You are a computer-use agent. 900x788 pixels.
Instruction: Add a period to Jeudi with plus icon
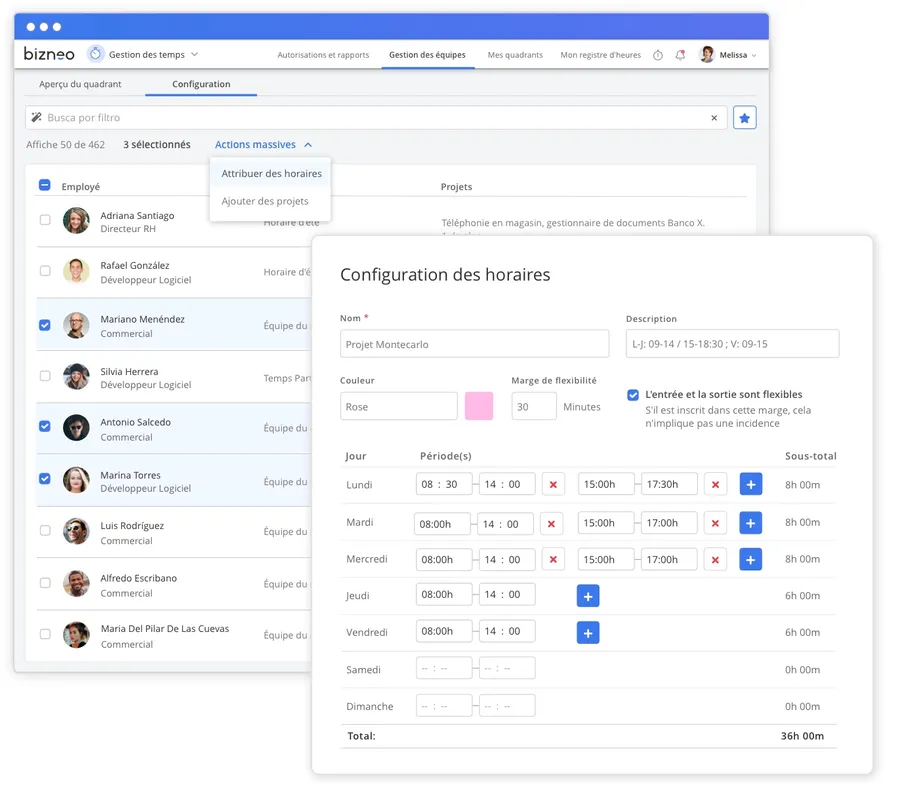(588, 596)
